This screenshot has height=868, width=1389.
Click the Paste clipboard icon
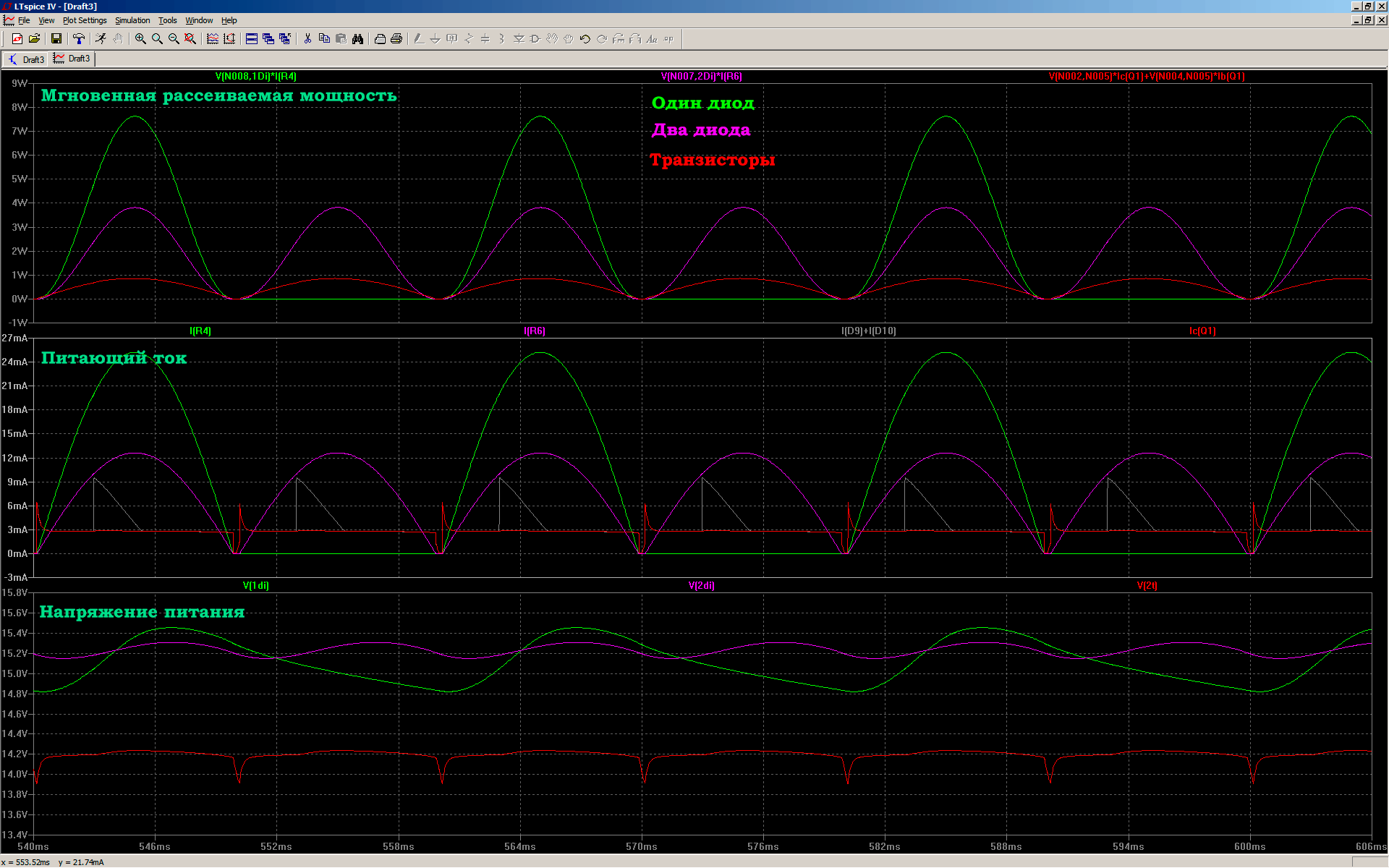[341, 39]
